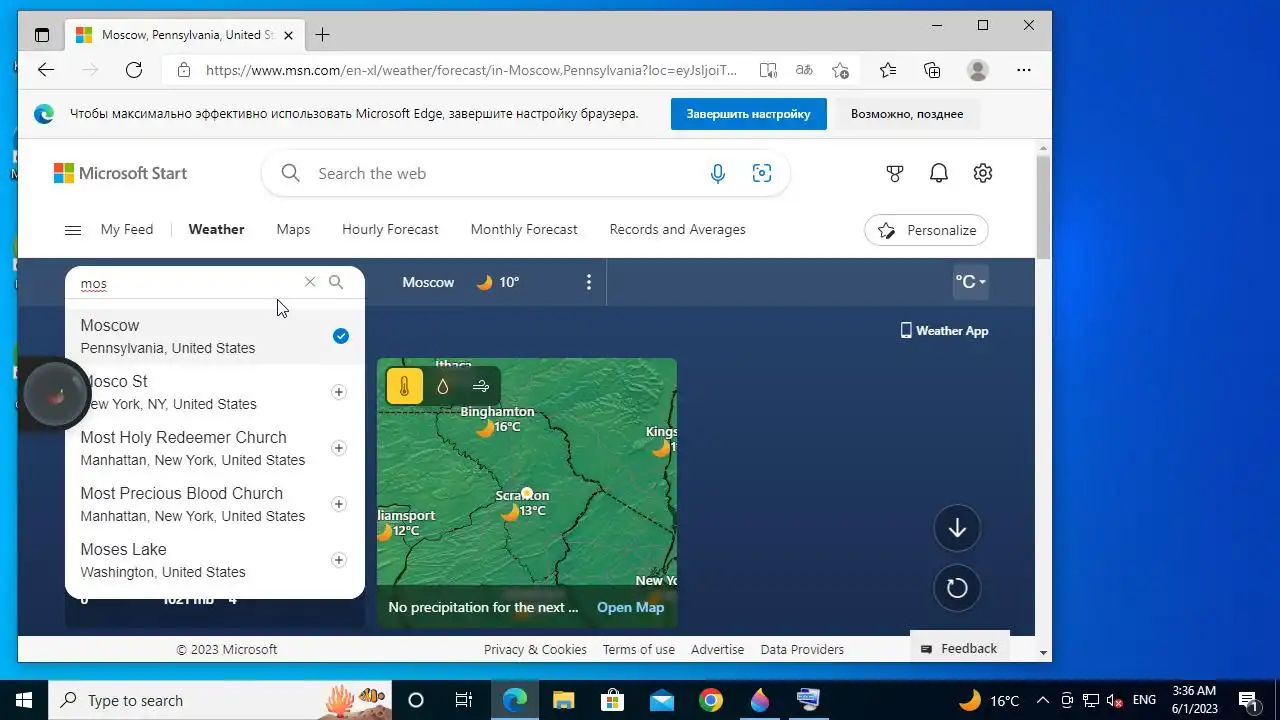Select temperature map layer
The width and height of the screenshot is (1280, 720).
(405, 386)
